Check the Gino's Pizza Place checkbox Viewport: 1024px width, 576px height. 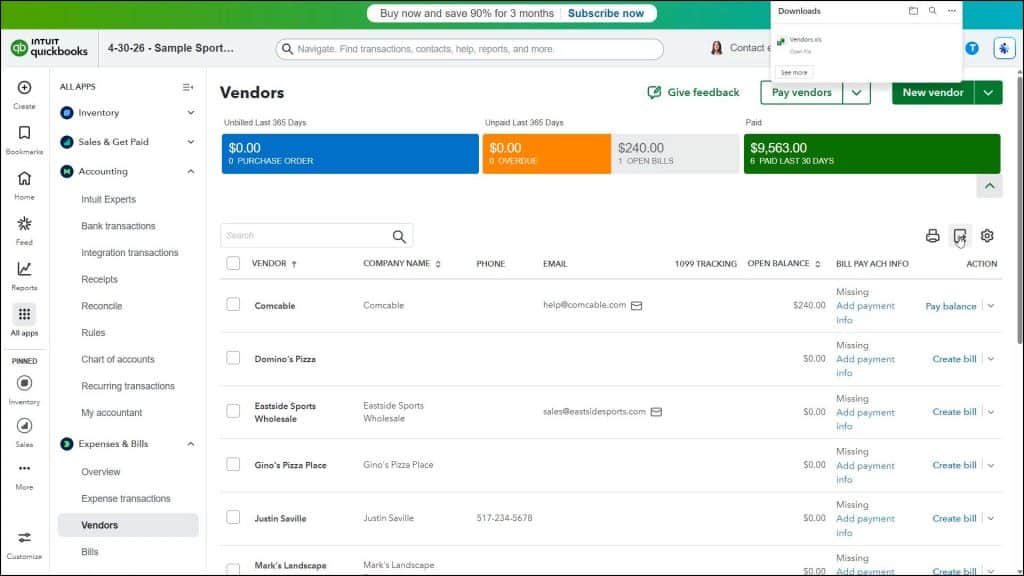[233, 464]
